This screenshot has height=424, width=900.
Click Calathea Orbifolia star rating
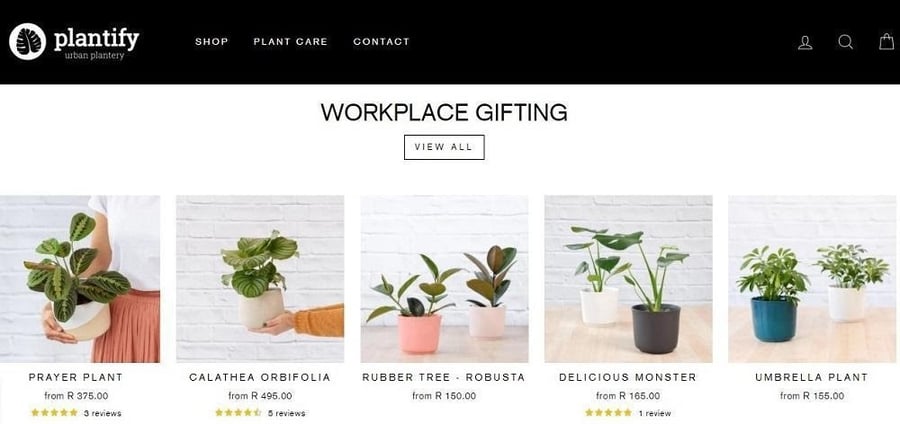(238, 413)
